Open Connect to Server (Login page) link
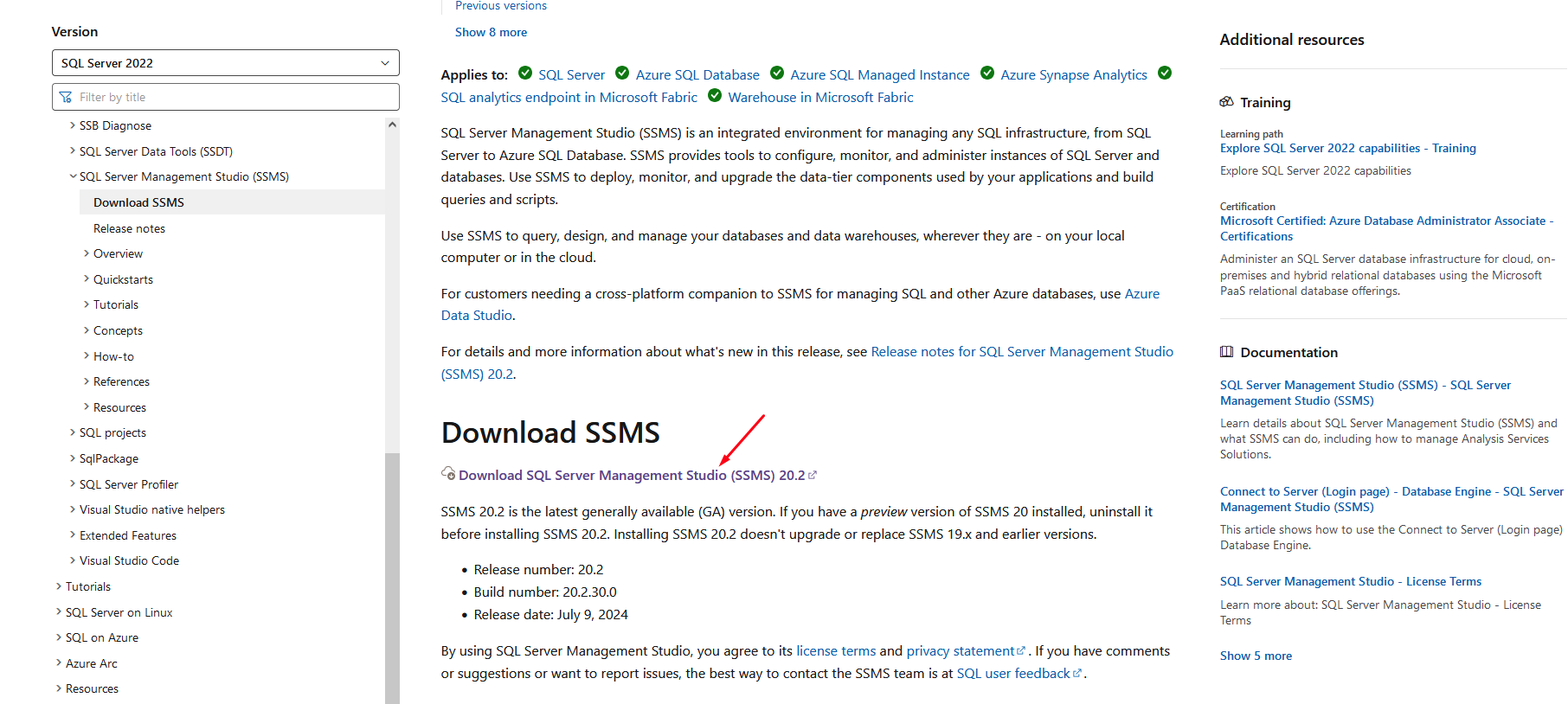Image resolution: width=1568 pixels, height=704 pixels. point(1391,499)
